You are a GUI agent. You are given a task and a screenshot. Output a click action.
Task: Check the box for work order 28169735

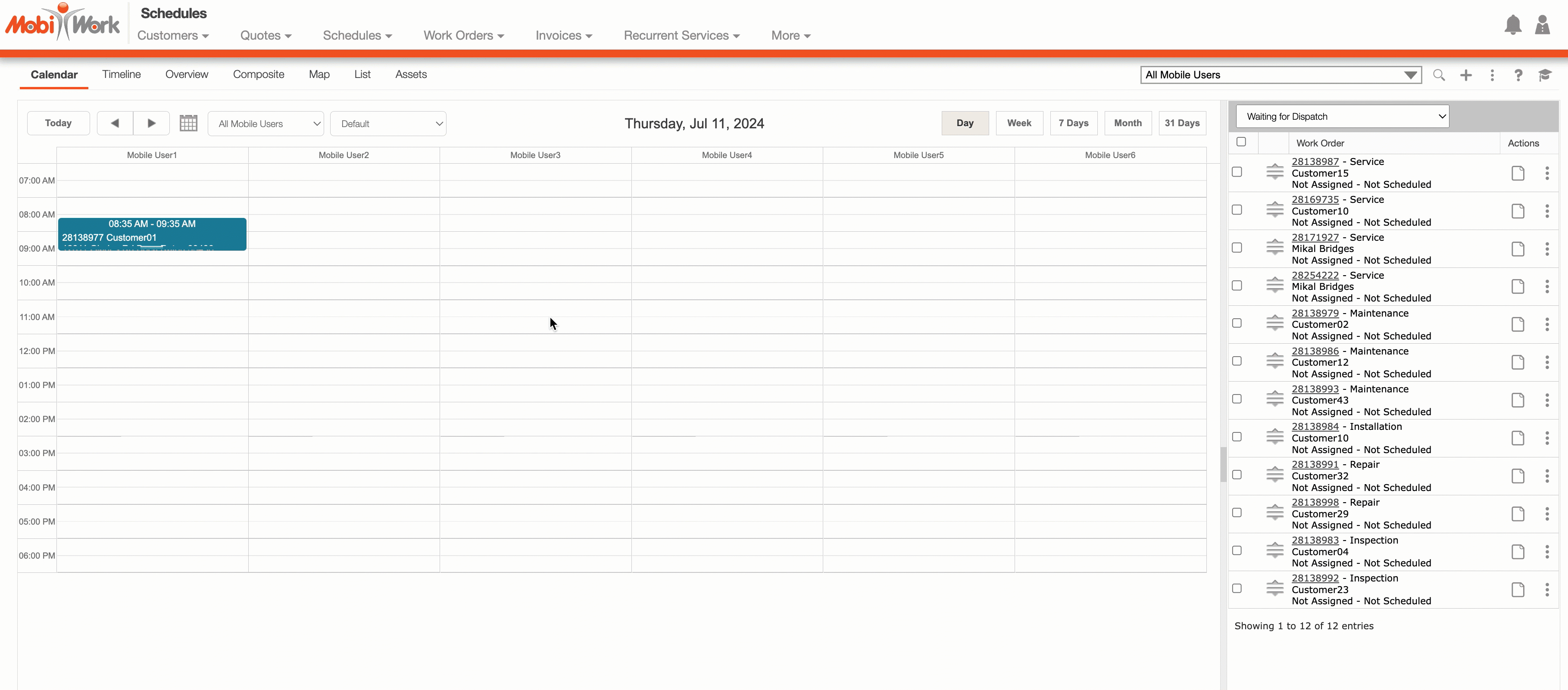[x=1236, y=210]
